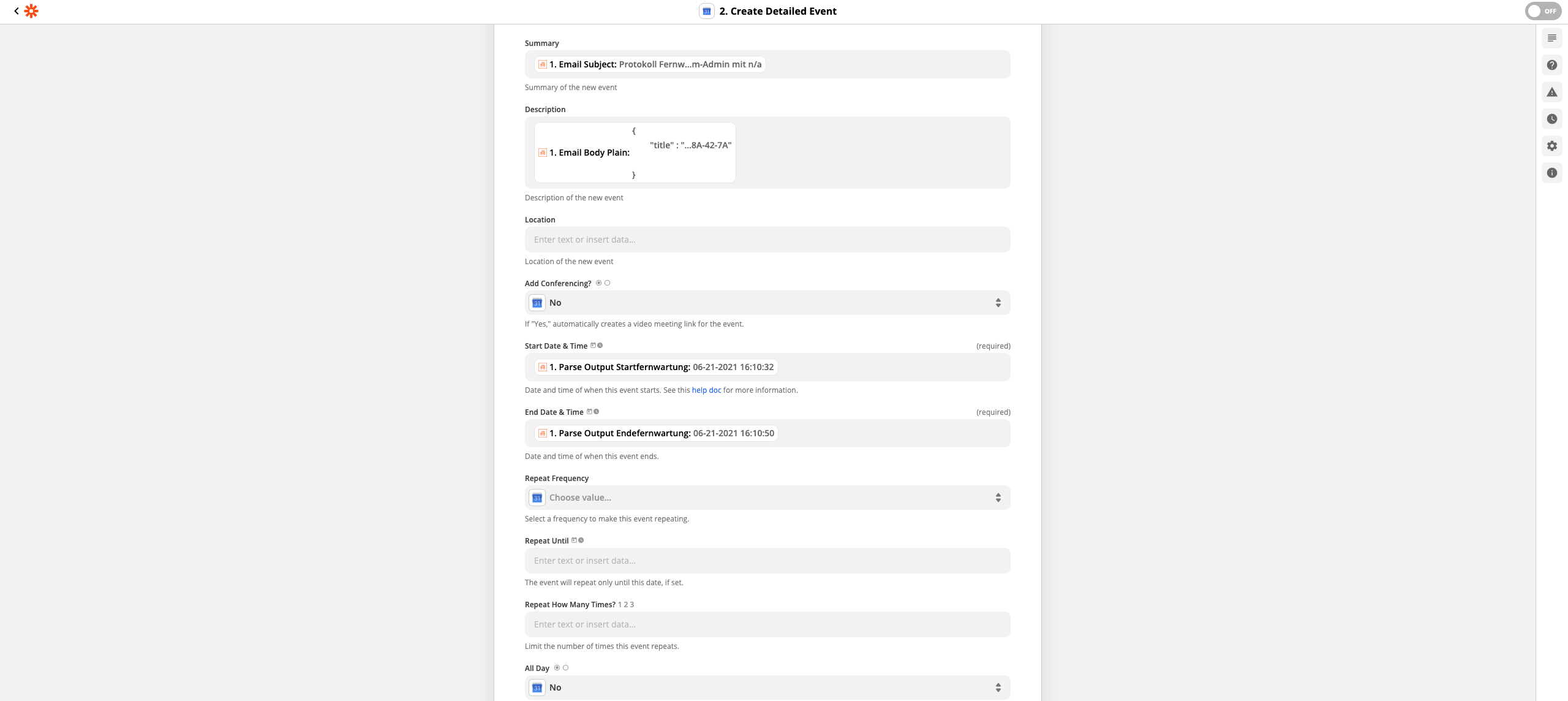Select first radio button beside Add Conferencing
This screenshot has height=701, width=1568.
pos(598,283)
